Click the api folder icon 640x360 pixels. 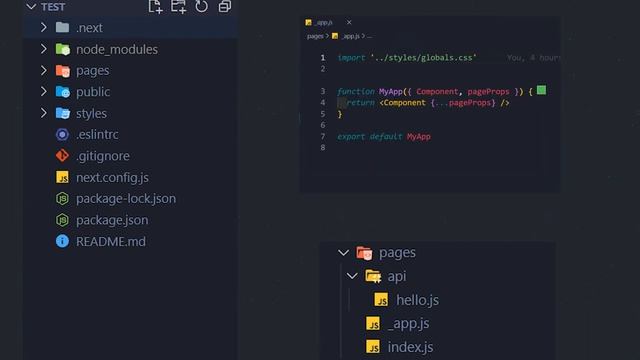373,276
